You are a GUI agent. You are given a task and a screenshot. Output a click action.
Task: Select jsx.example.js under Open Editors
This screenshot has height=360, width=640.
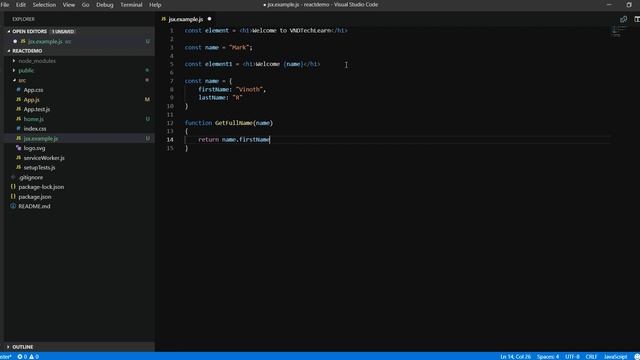(x=80, y=41)
